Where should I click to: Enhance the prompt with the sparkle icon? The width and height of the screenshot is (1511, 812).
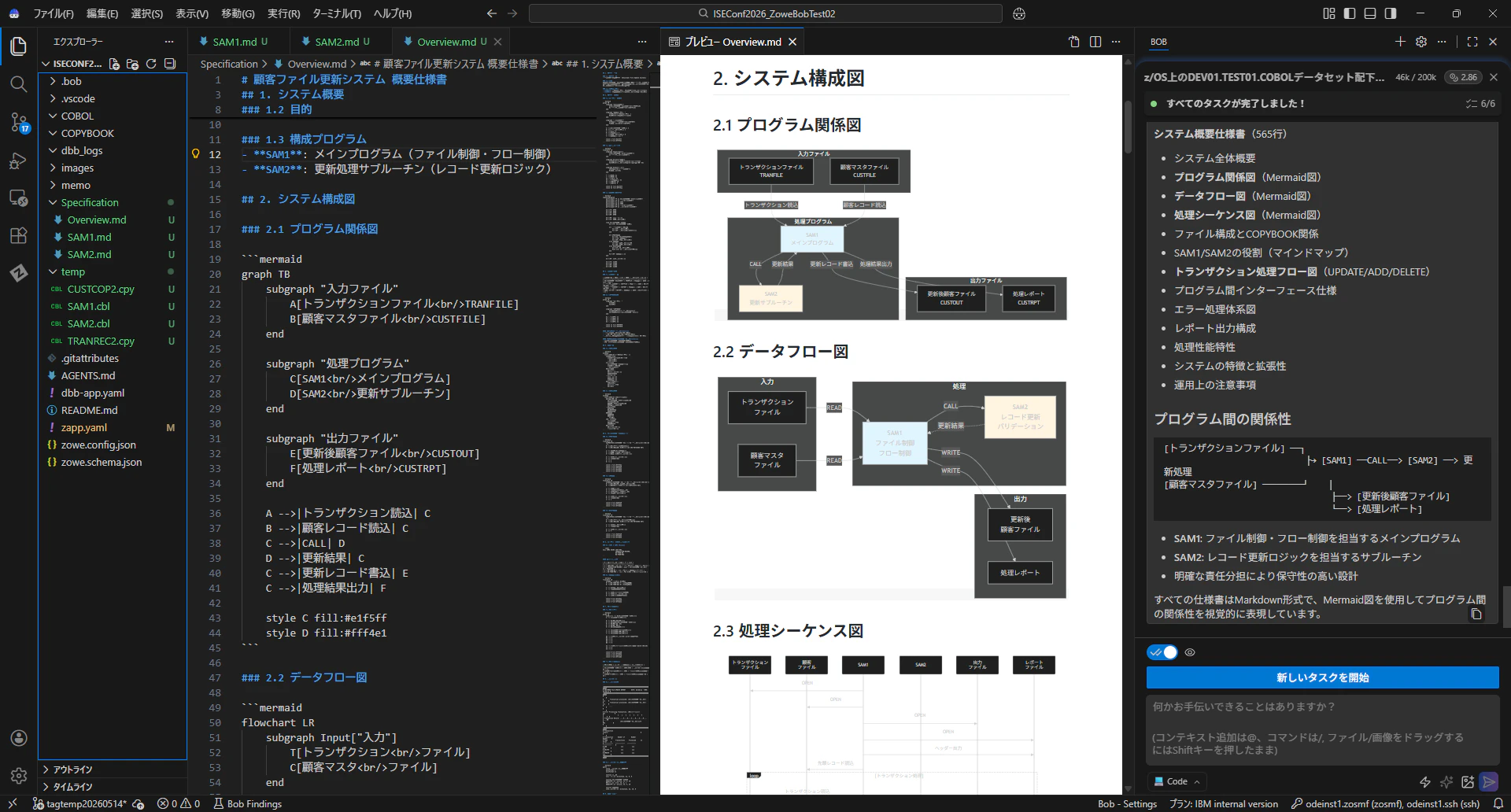pos(1446,781)
